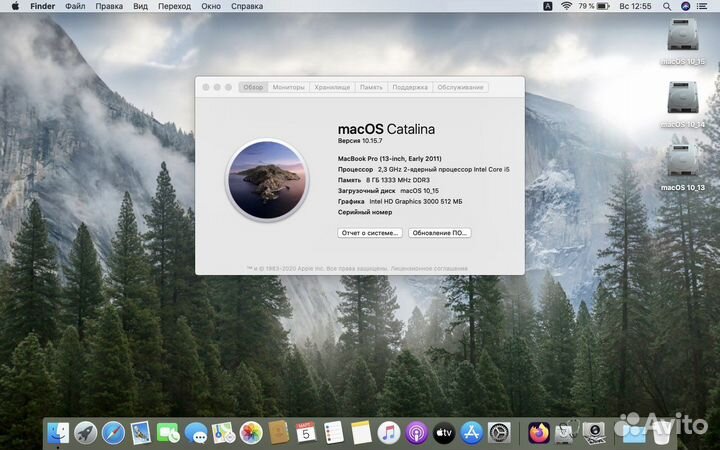720x450 pixels.
Task: Select the Обзор tab
Action: click(253, 87)
